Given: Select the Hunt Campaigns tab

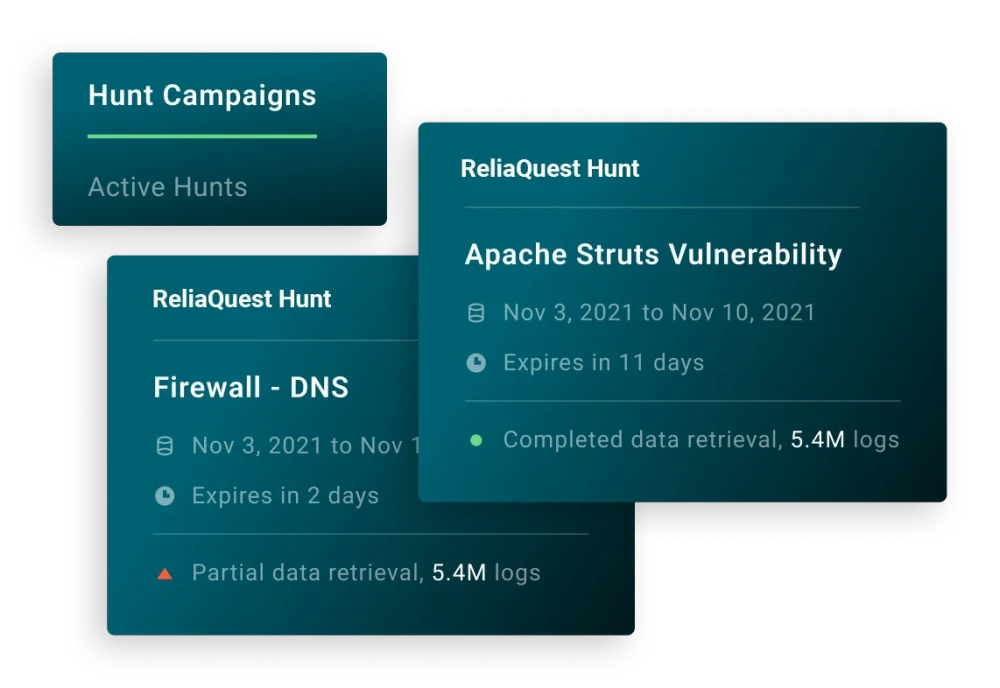Looking at the screenshot, I should click(202, 96).
